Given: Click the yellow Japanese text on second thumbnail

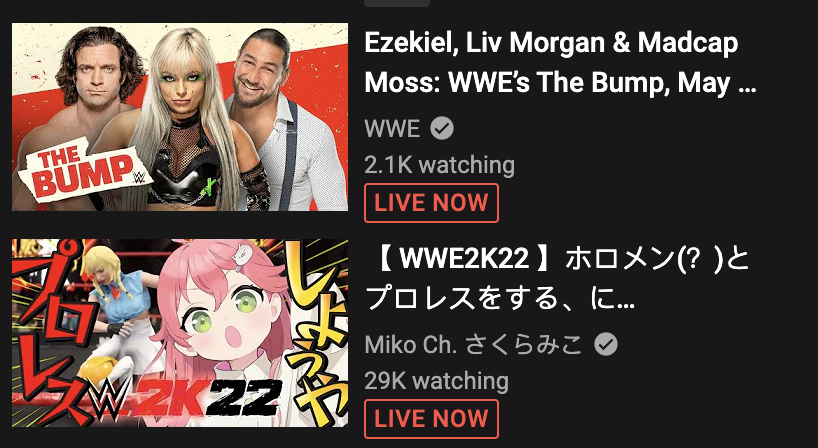Looking at the screenshot, I should 316,329.
